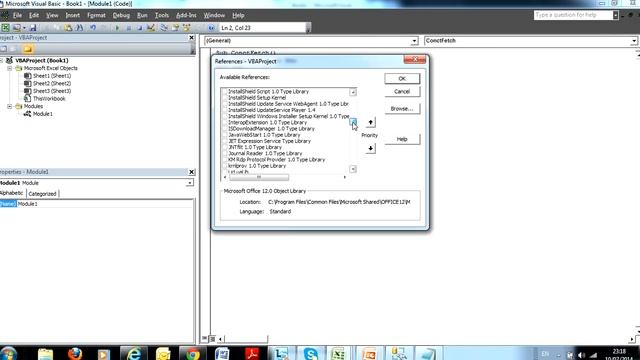The image size is (640, 360).
Task: Check InstallShield Script 1.0 Type Library
Action: click(x=224, y=91)
